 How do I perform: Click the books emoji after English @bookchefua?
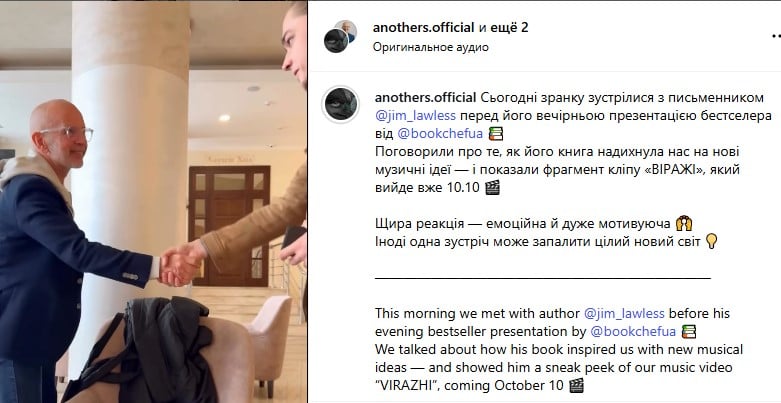coord(688,332)
